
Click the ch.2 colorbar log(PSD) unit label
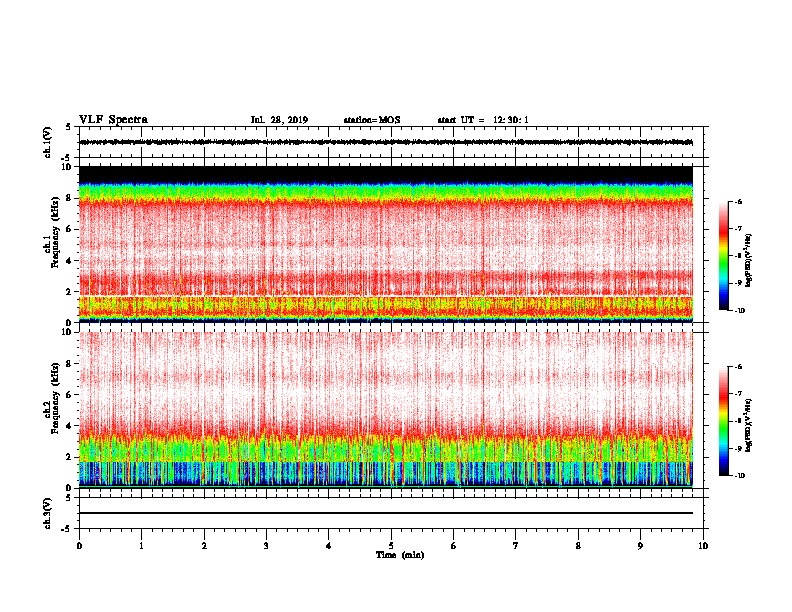point(749,426)
